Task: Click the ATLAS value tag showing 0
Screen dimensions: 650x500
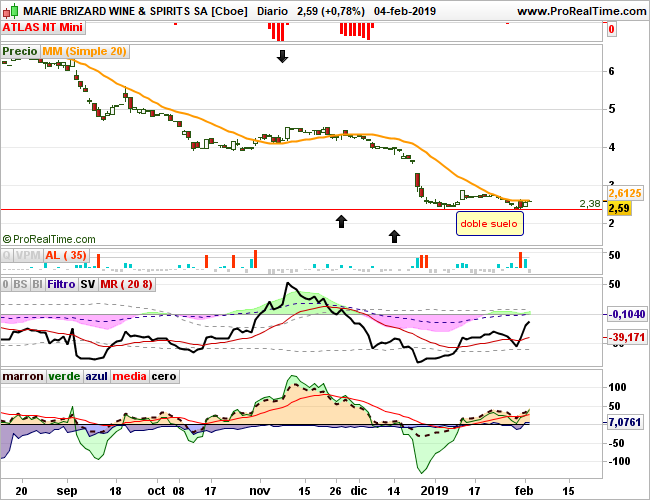Action: [x=611, y=29]
